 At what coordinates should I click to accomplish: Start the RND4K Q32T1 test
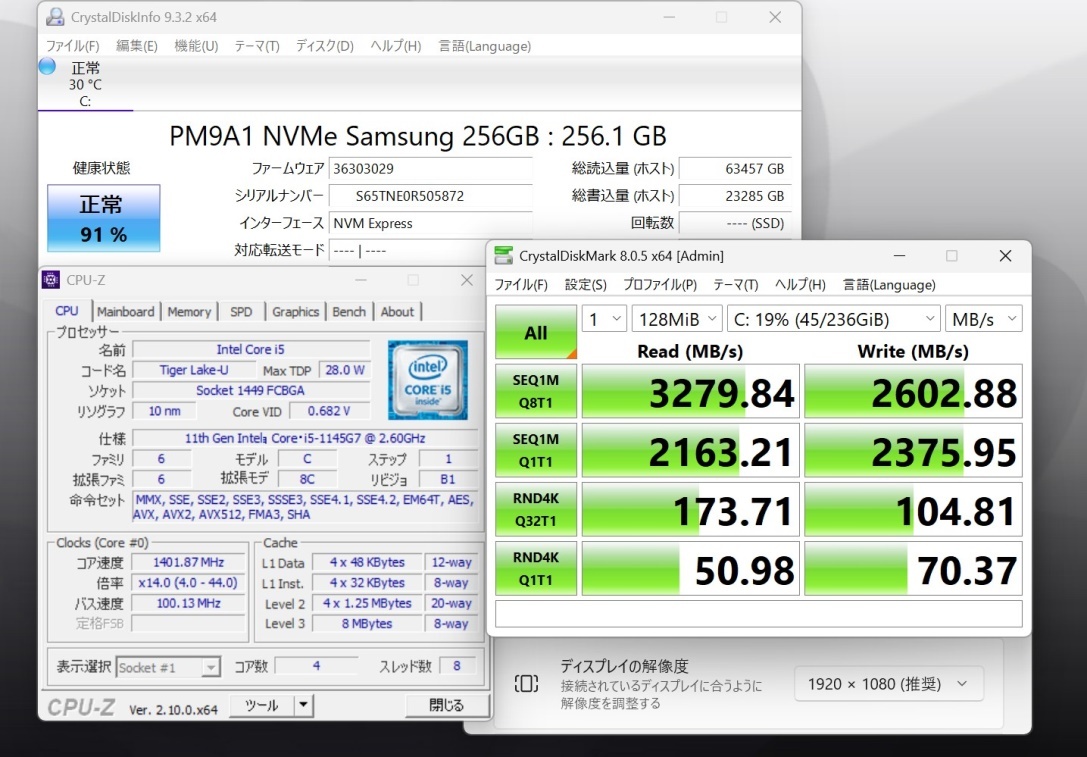coord(536,510)
